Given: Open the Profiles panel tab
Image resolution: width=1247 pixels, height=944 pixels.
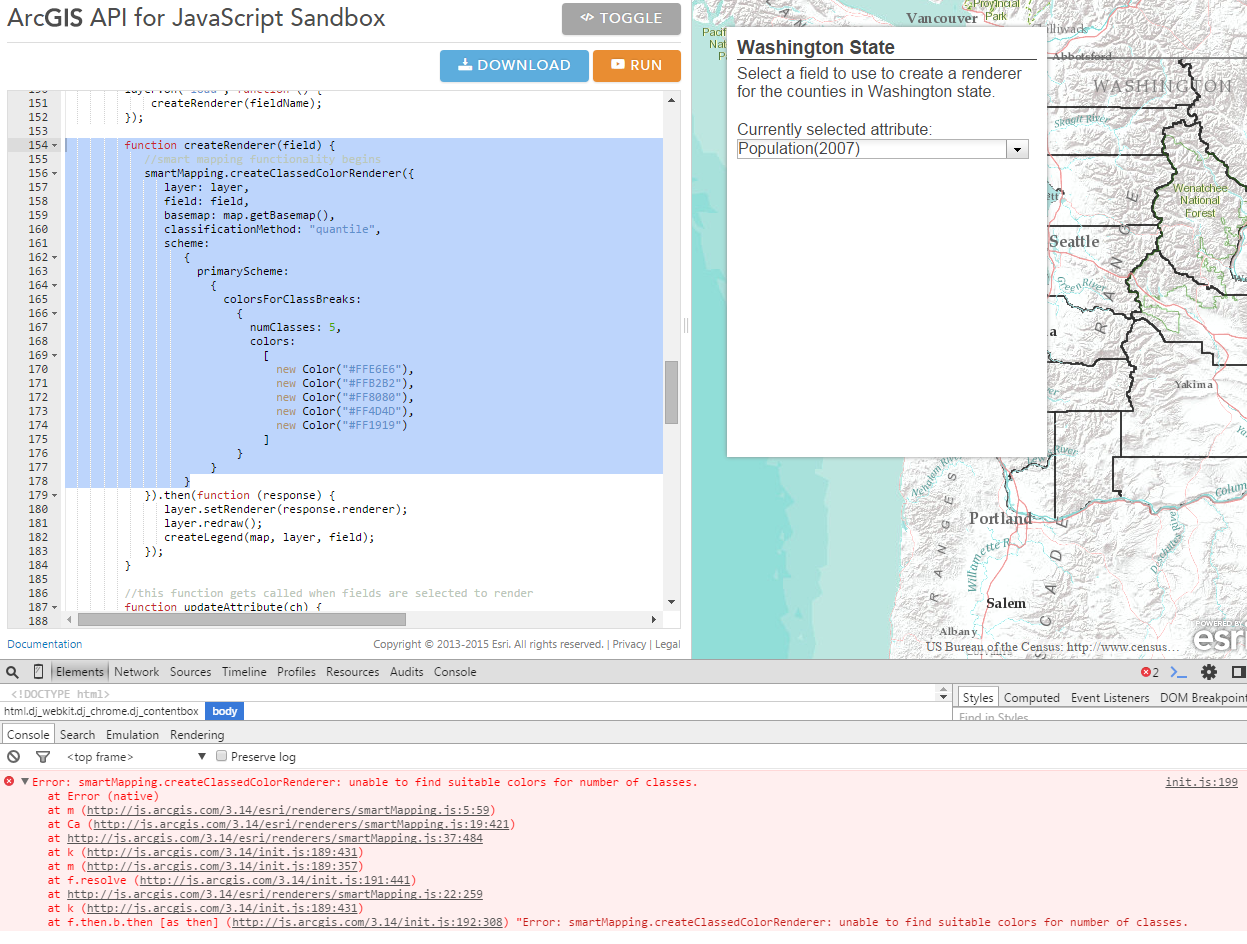Looking at the screenshot, I should coord(296,672).
